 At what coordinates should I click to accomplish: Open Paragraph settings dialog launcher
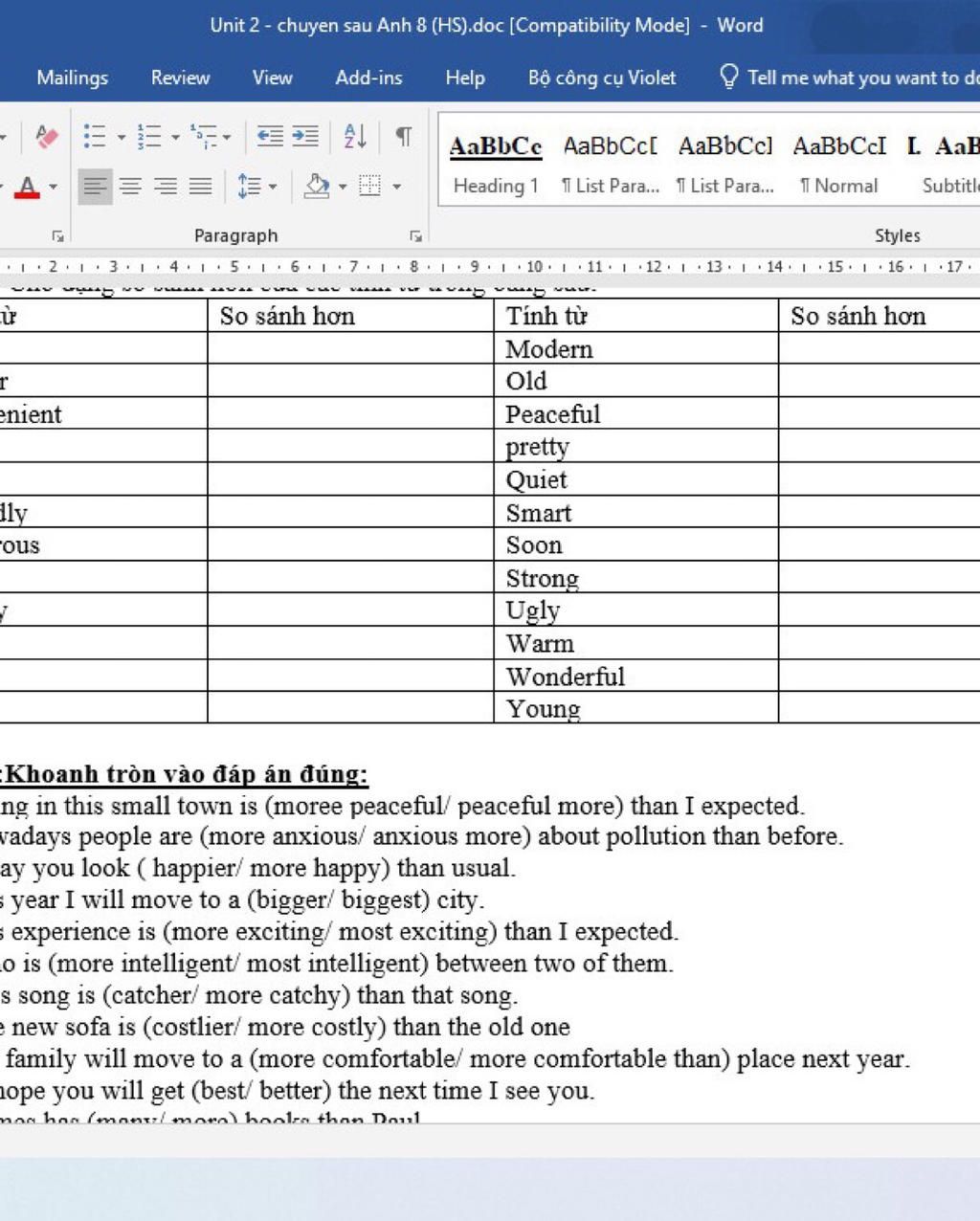pyautogui.click(x=415, y=235)
